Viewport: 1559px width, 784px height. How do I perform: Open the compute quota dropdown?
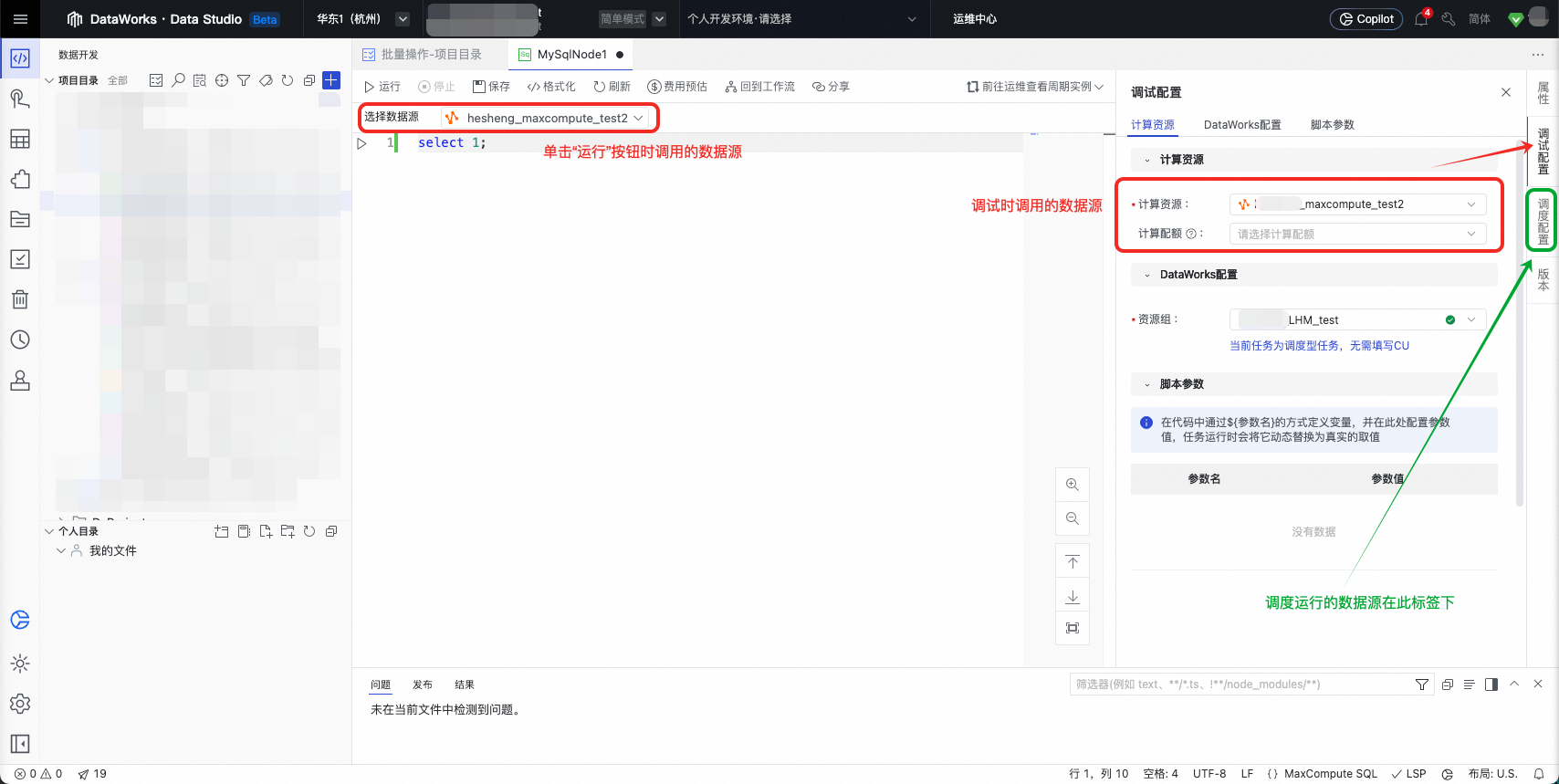[x=1357, y=235]
